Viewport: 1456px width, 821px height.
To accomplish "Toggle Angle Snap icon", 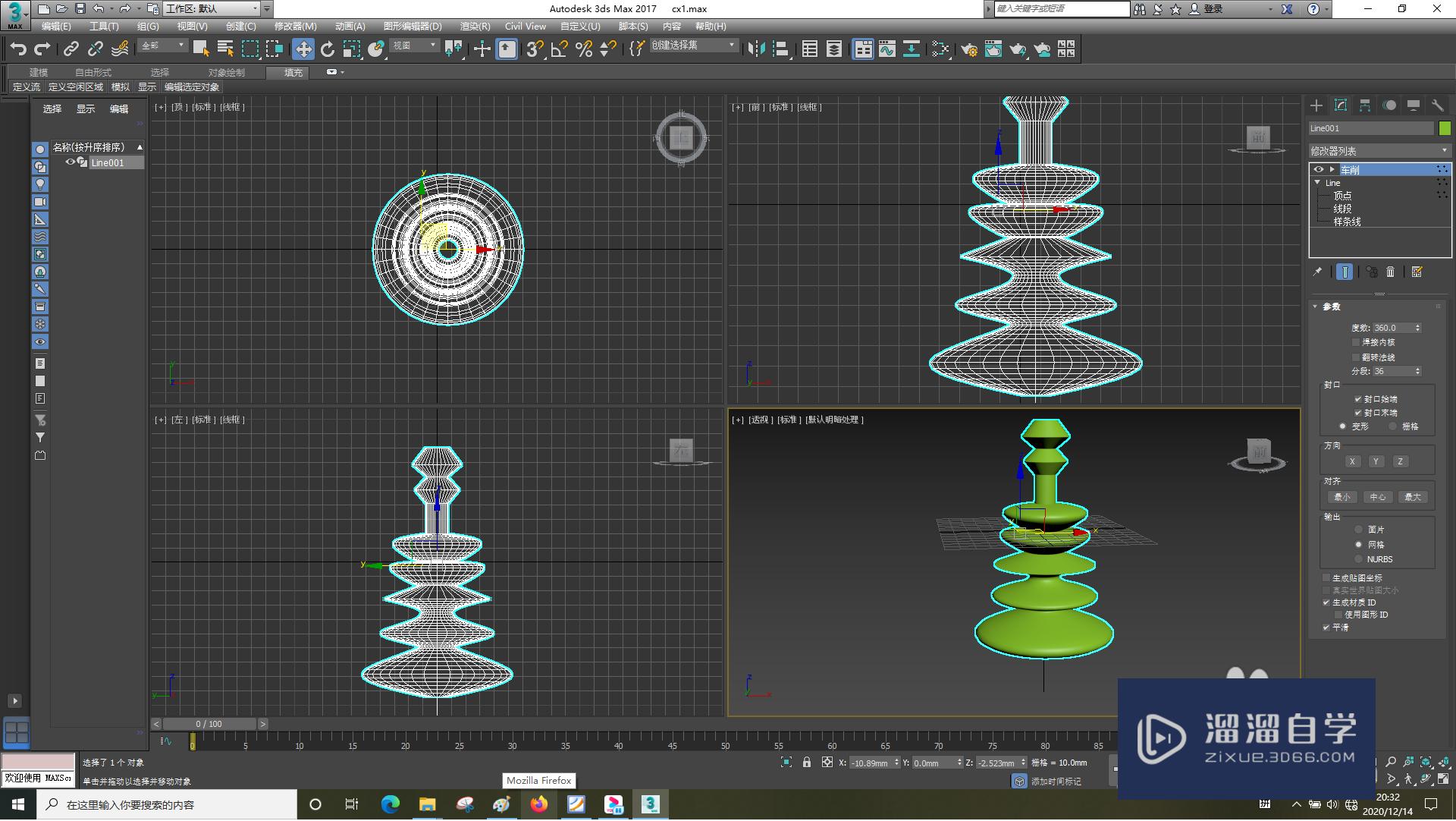I will click(560, 49).
